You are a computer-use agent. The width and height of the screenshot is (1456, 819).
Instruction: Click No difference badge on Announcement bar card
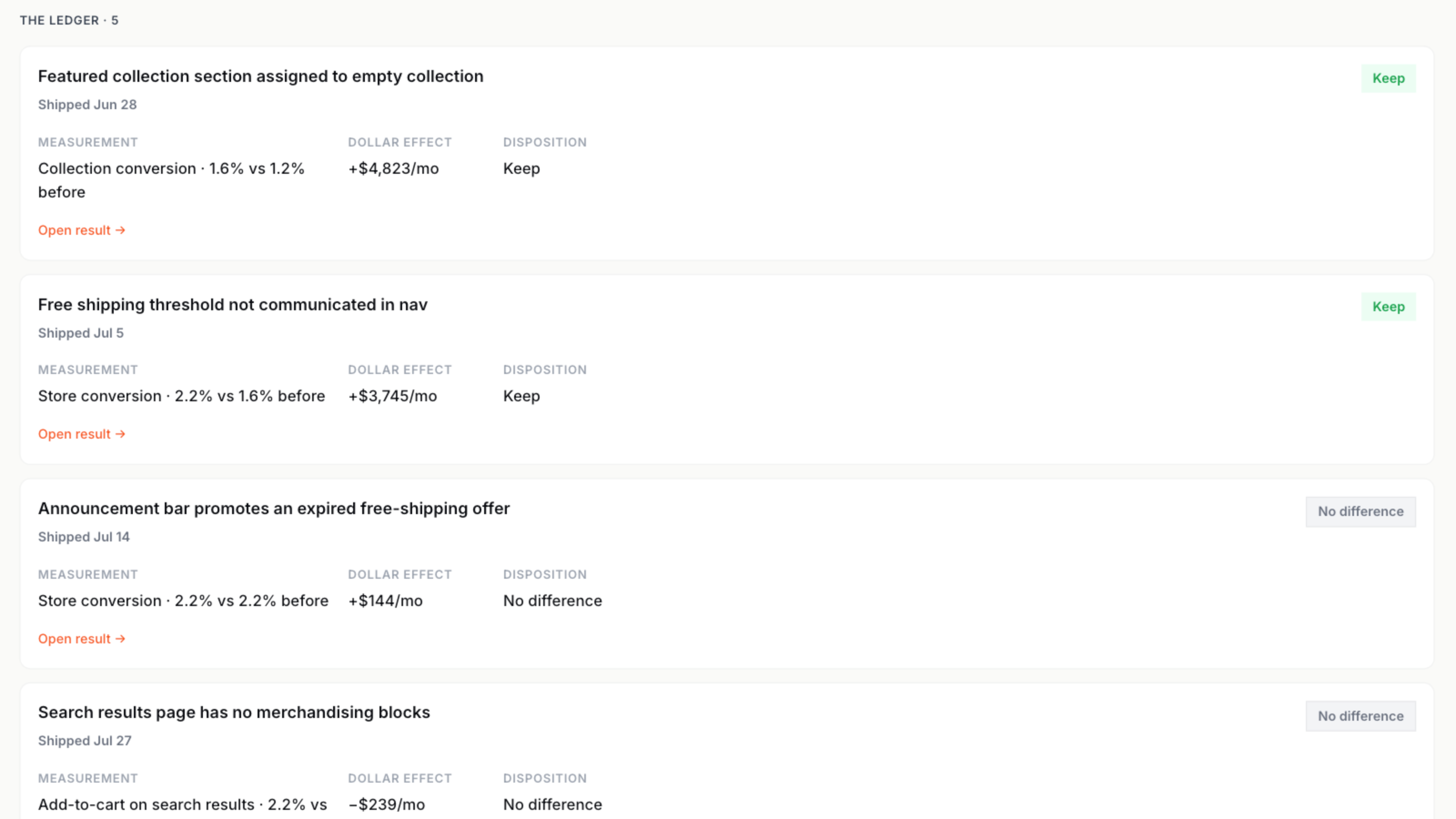pos(1360,511)
